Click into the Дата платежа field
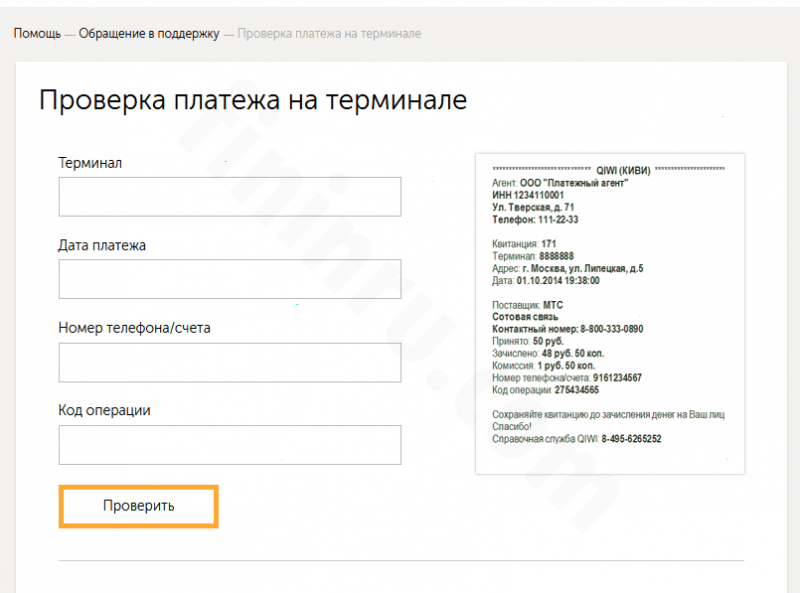This screenshot has height=593, width=800. coord(230,279)
